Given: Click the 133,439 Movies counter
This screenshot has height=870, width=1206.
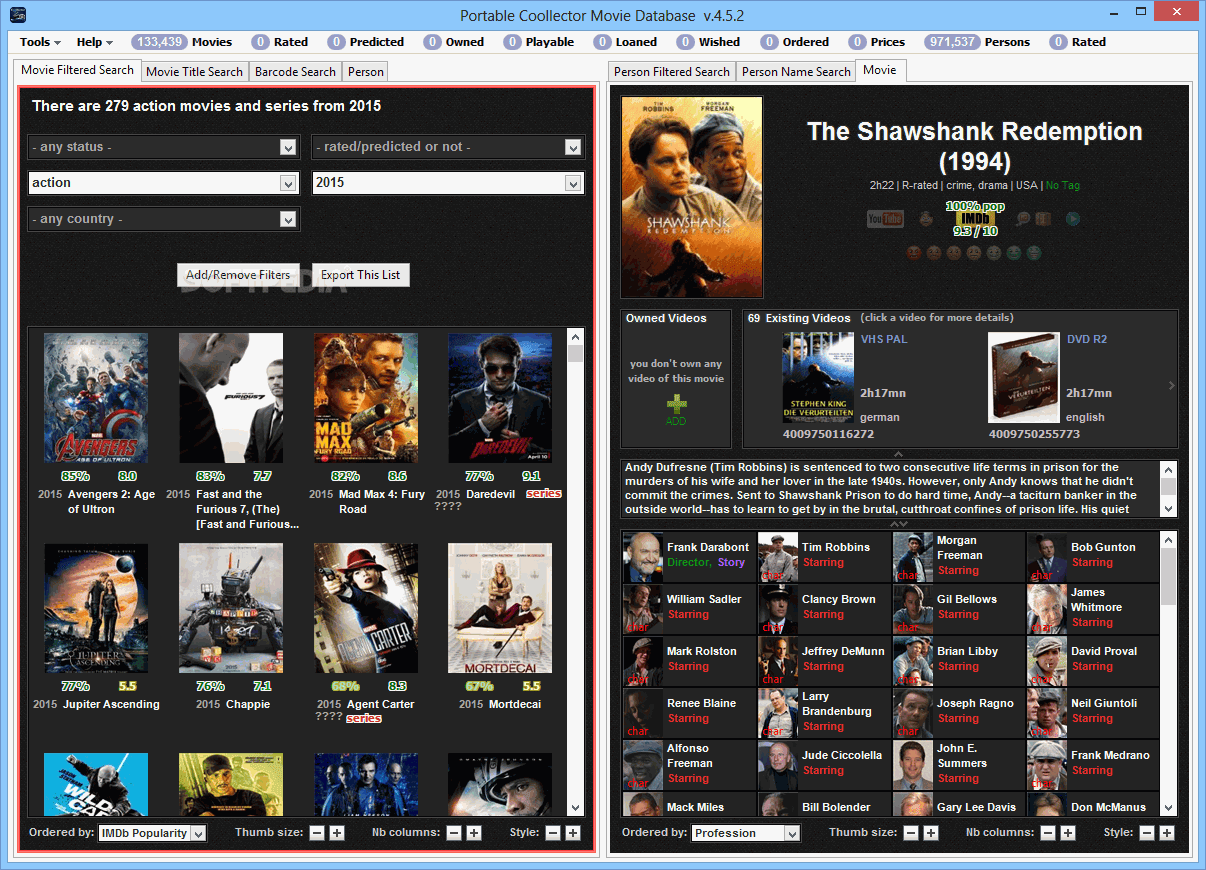Looking at the screenshot, I should (181, 42).
